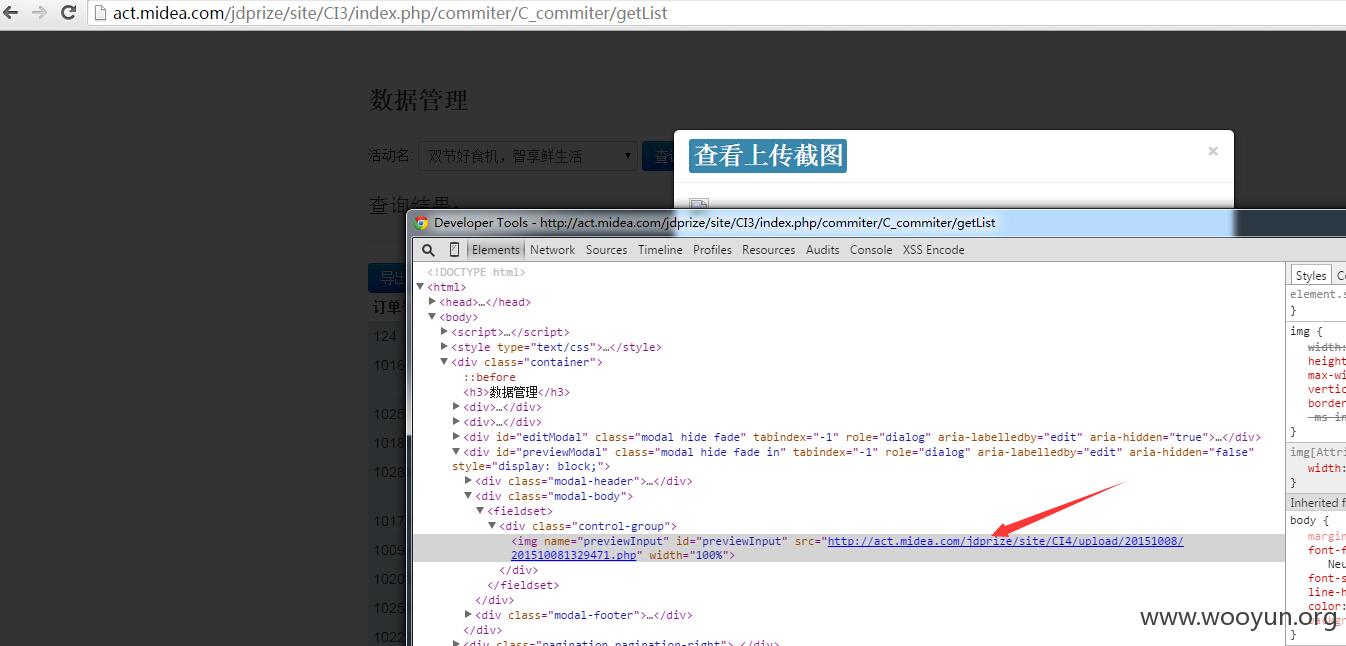Expand the div class="modal-footer" node arrow

click(x=469, y=615)
